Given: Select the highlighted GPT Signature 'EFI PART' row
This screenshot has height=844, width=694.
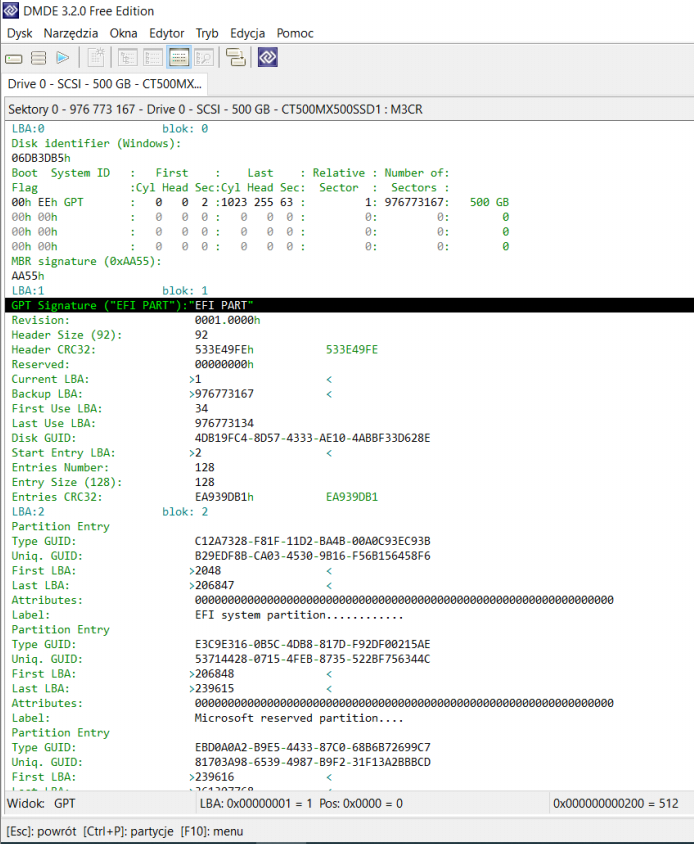Looking at the screenshot, I should (349, 305).
